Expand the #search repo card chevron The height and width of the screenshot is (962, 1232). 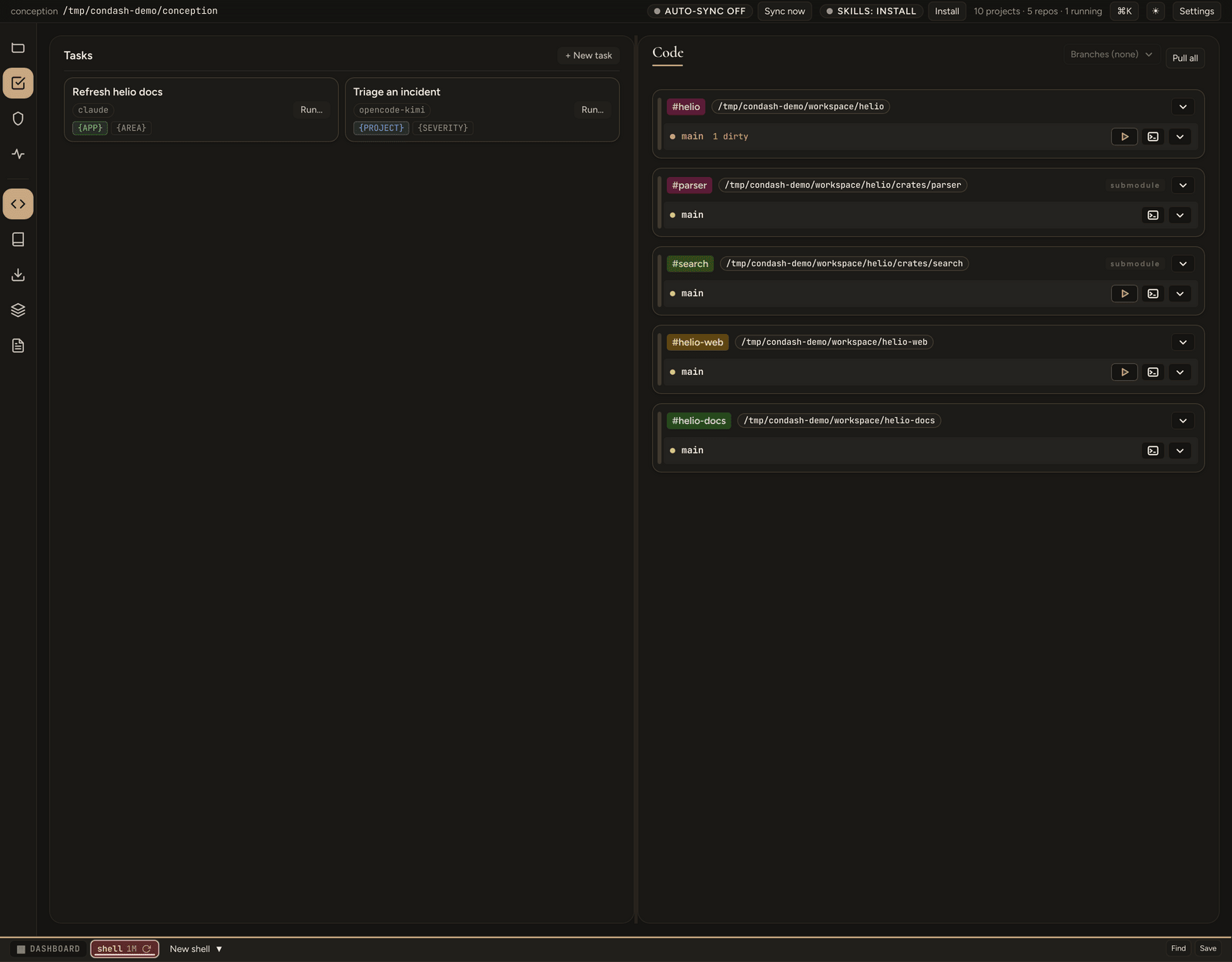click(x=1183, y=263)
